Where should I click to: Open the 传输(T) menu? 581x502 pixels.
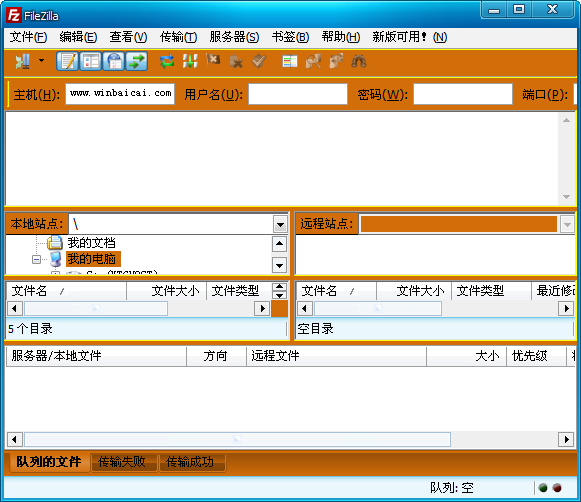click(x=178, y=37)
